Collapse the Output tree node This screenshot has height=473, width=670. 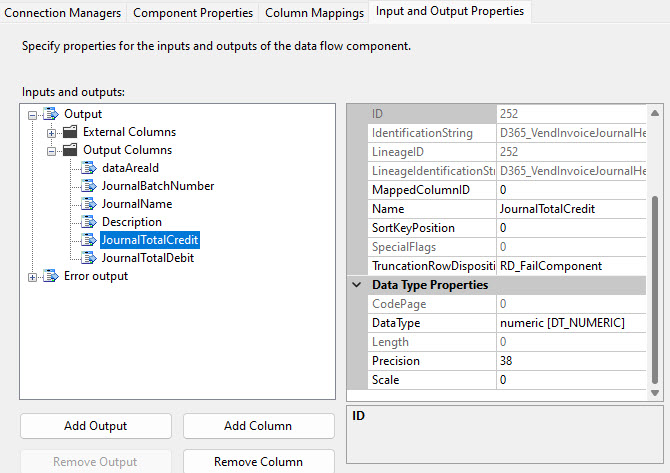pyautogui.click(x=32, y=115)
